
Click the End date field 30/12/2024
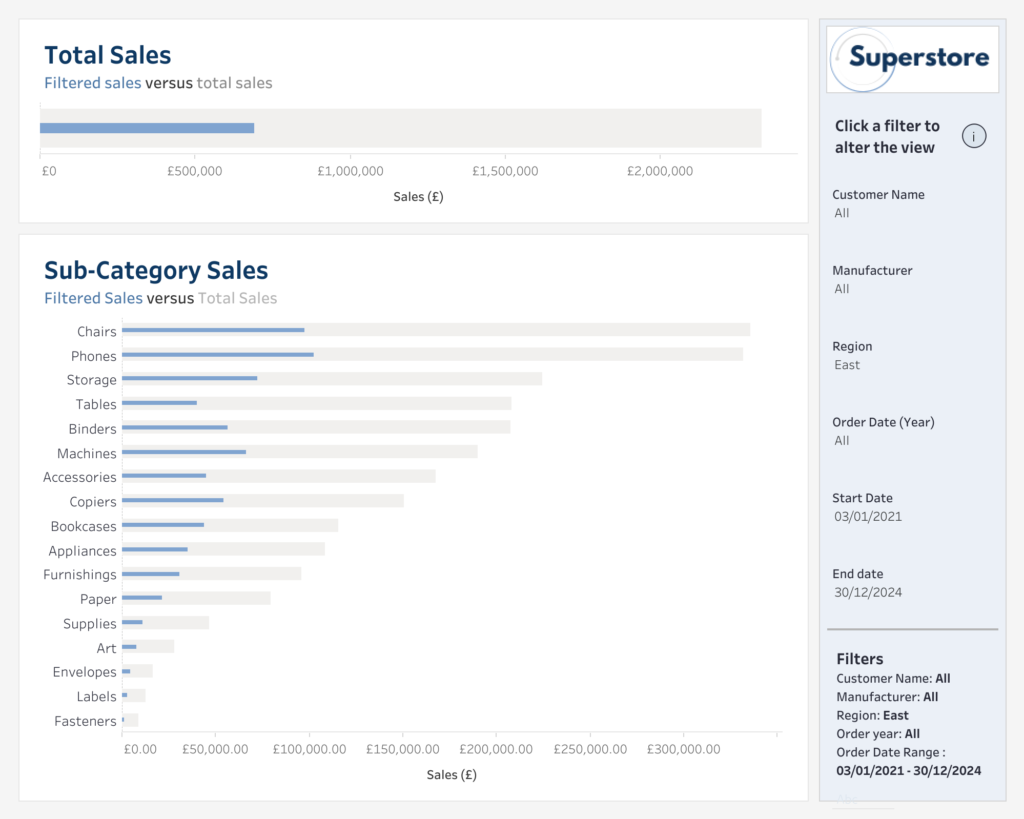[868, 592]
